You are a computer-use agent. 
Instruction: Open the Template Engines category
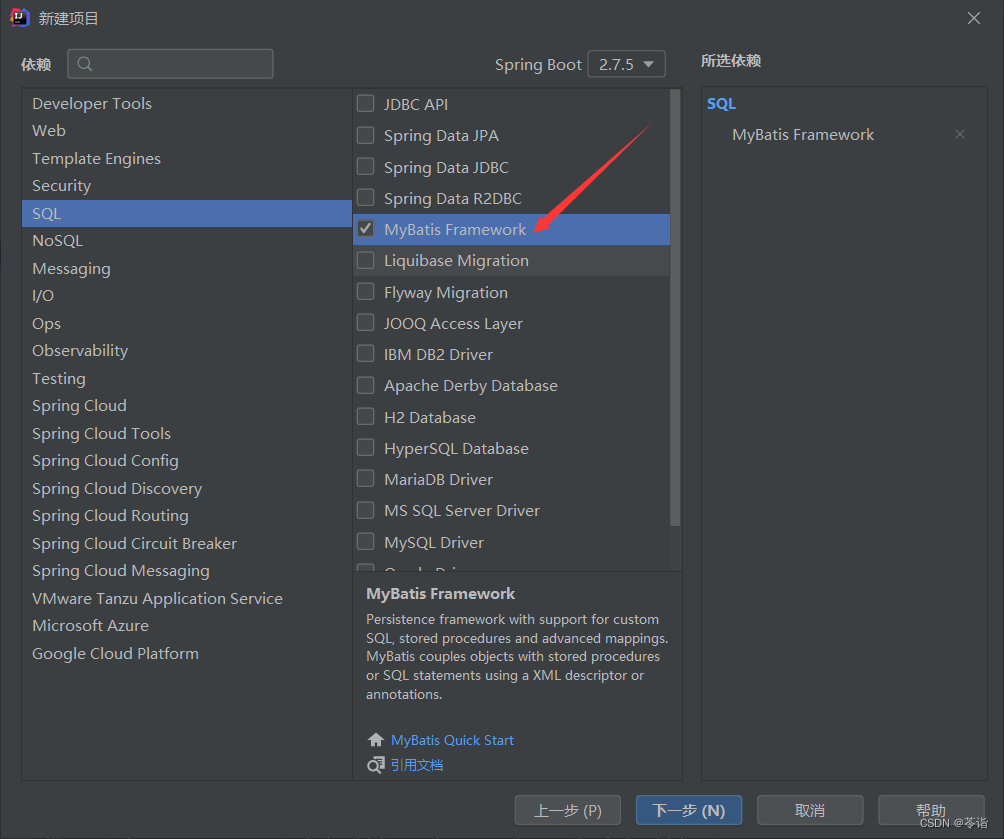click(186, 158)
